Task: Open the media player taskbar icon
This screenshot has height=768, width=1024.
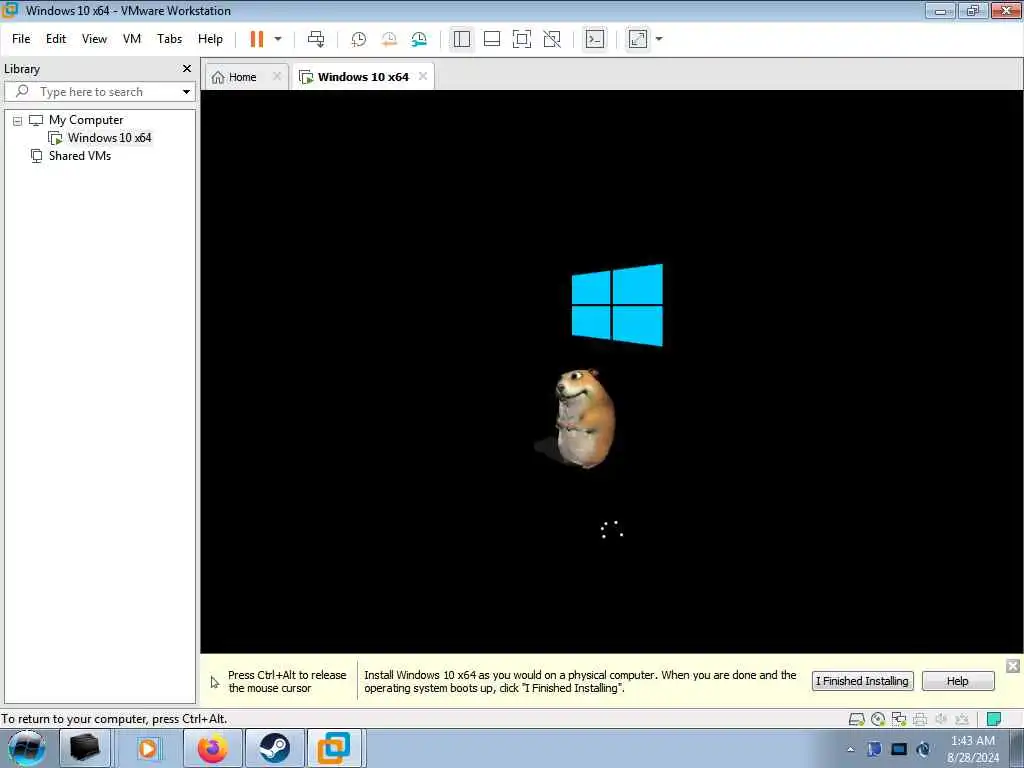Action: (x=148, y=748)
